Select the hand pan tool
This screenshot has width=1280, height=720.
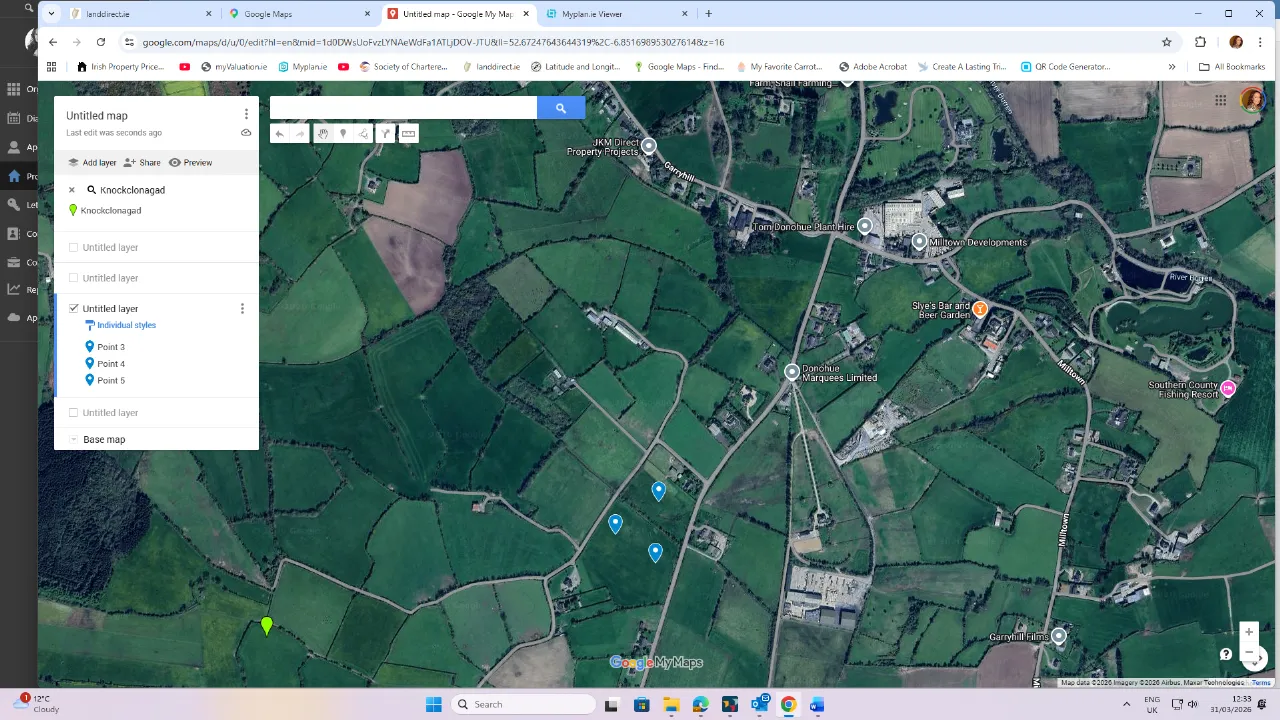coord(323,133)
